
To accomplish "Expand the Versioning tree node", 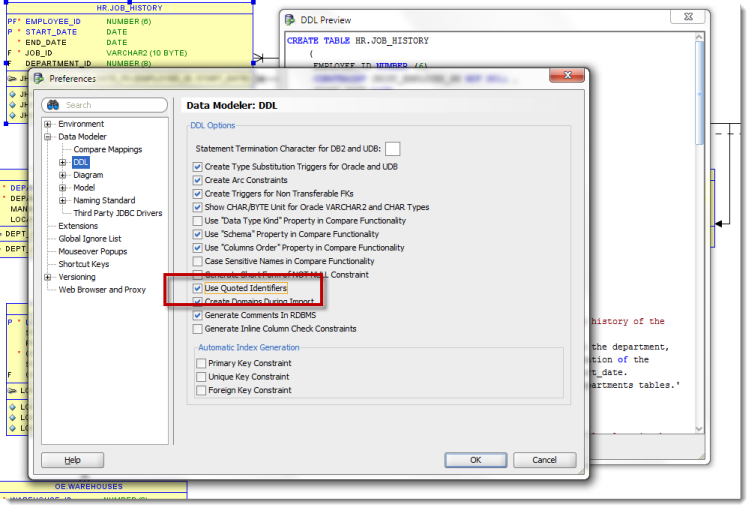I will [x=47, y=277].
